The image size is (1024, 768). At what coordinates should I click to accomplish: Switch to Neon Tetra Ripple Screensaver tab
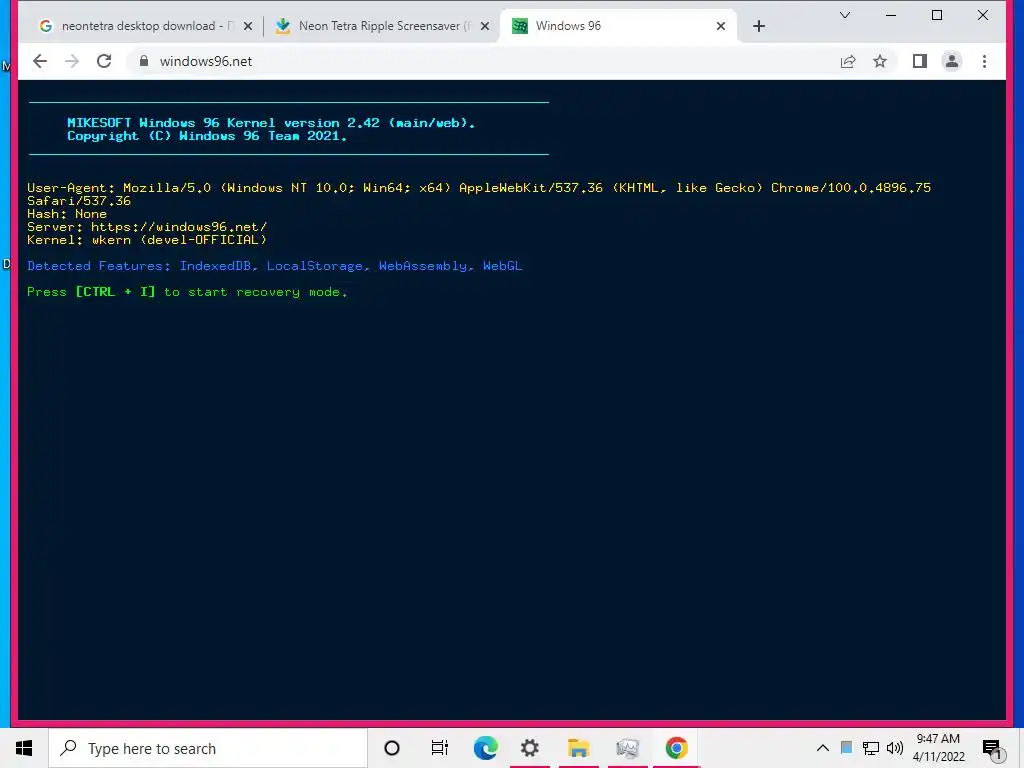point(382,26)
